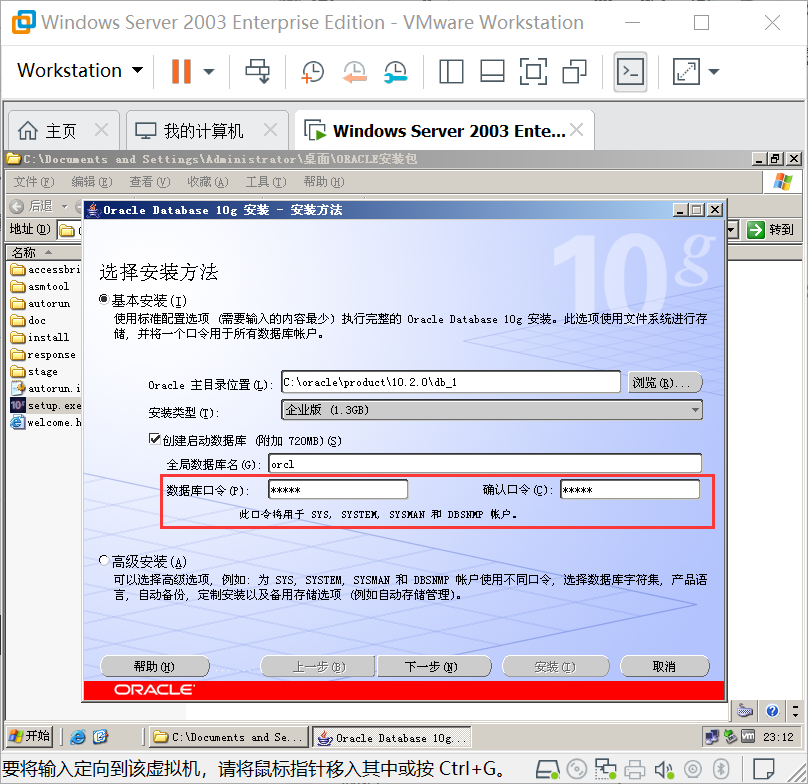Click the VMware Tools tray icon
Screen dimensions: 808x784
pyautogui.click(x=748, y=736)
